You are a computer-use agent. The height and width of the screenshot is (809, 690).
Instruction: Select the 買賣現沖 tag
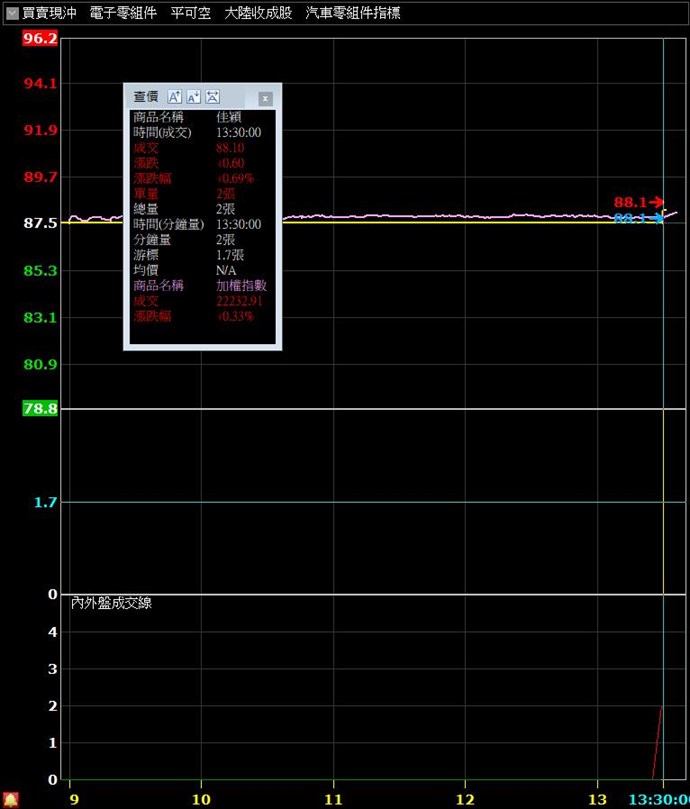(49, 14)
